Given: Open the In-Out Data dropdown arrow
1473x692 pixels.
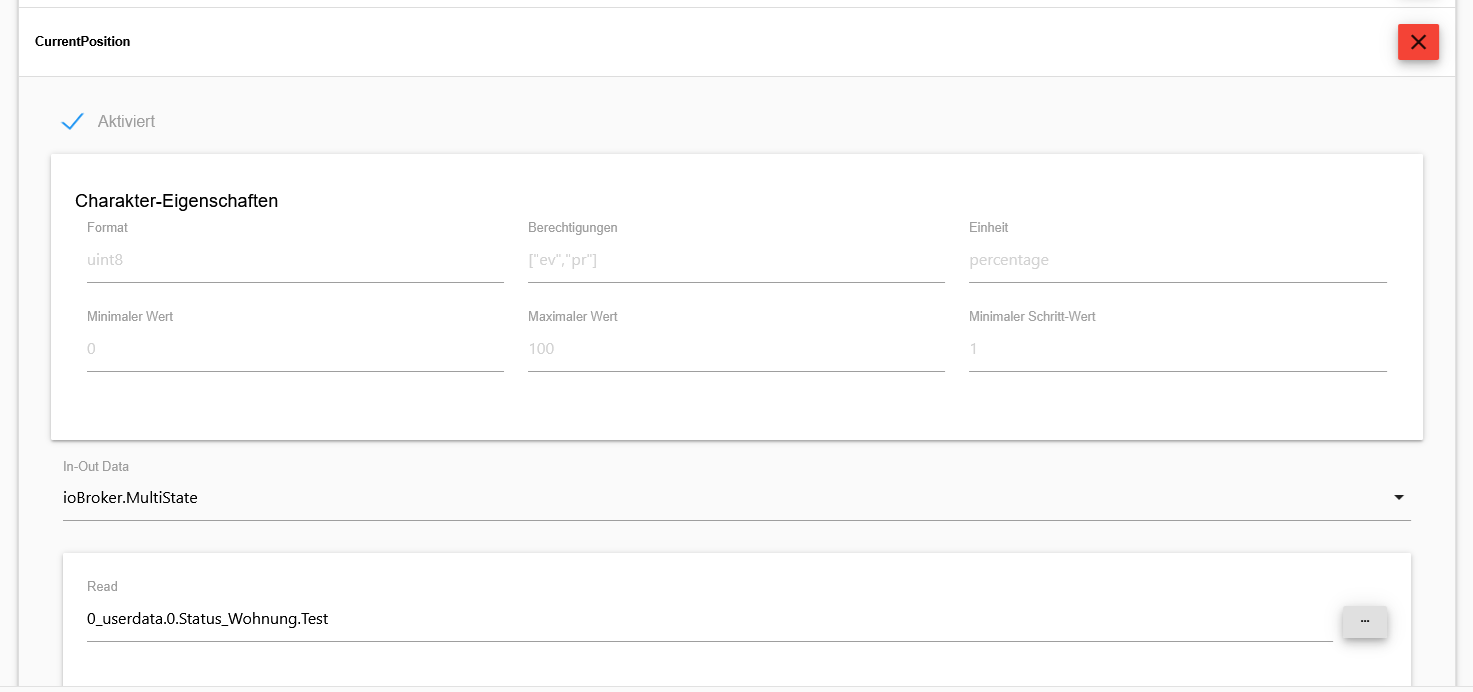Looking at the screenshot, I should pos(1398,498).
